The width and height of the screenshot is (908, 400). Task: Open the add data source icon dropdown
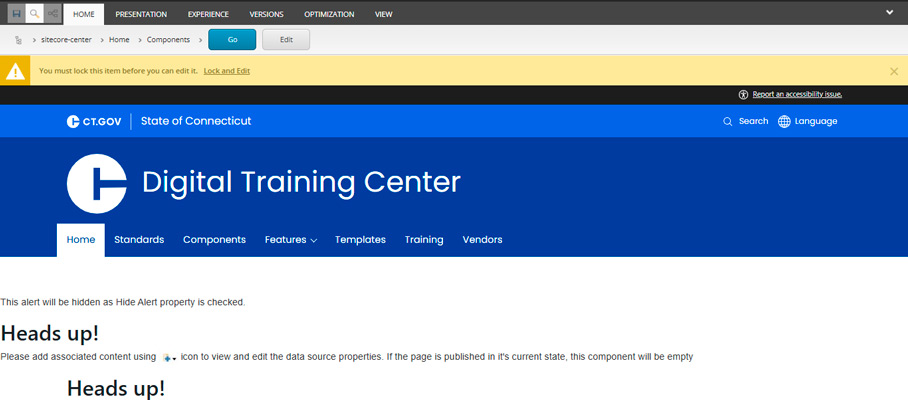pos(168,357)
